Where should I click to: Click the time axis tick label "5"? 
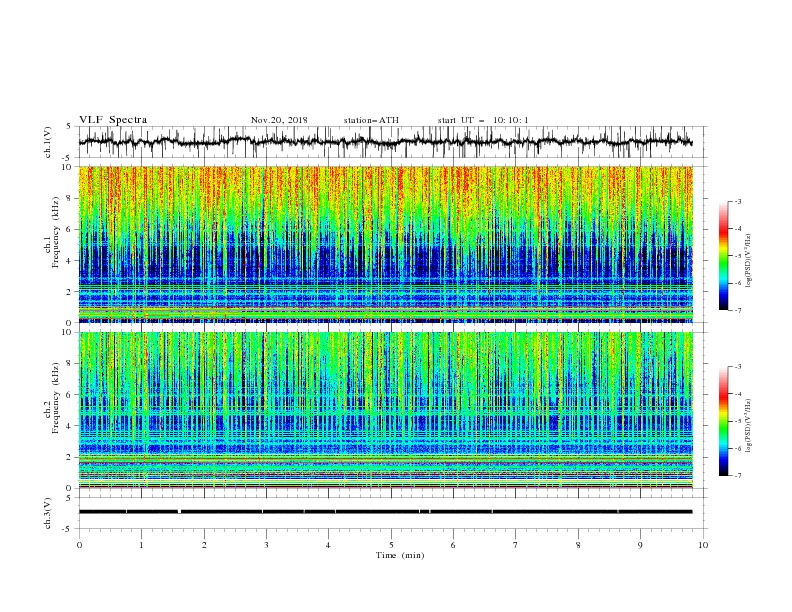[x=391, y=545]
